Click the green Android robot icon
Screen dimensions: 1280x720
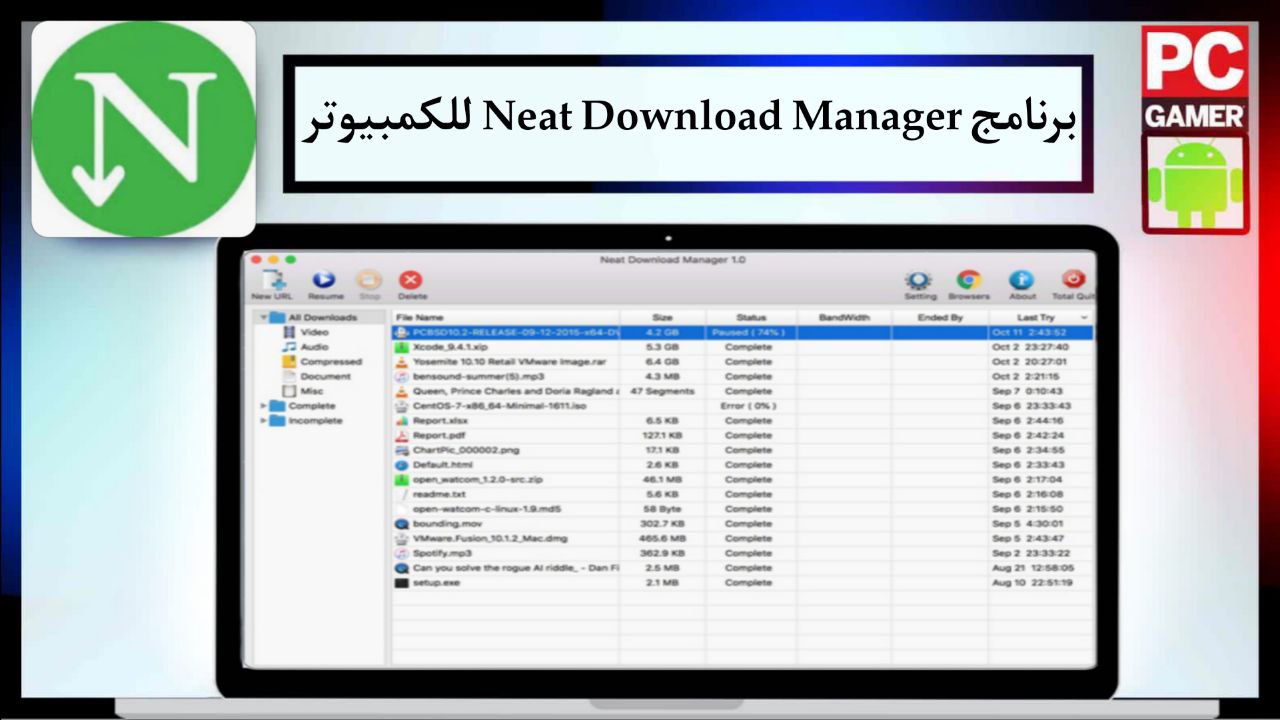tap(1195, 183)
